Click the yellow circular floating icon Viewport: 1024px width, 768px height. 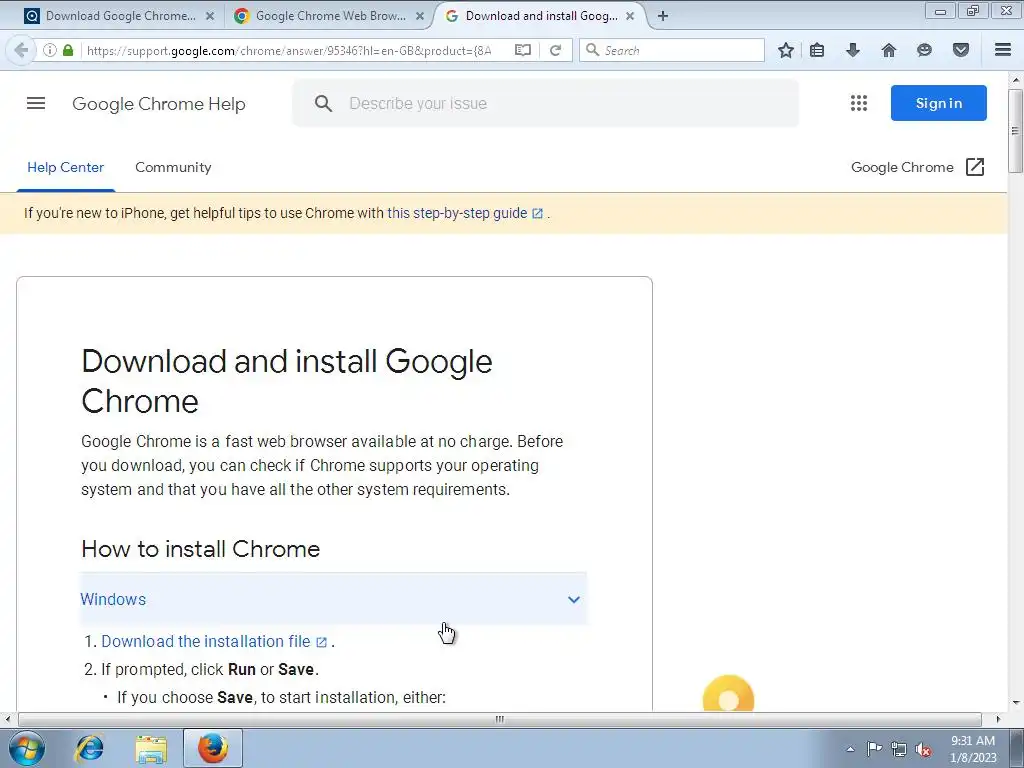(728, 694)
